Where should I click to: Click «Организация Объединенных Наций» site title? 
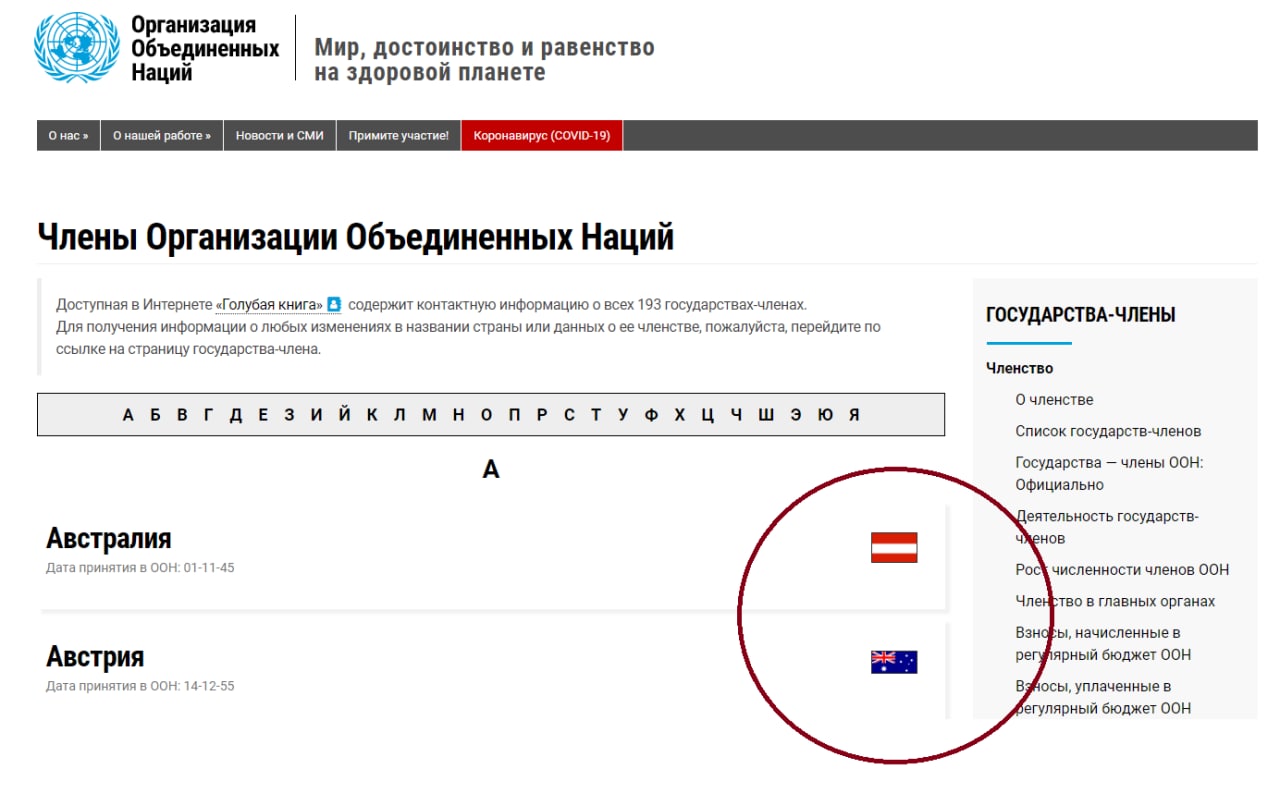click(205, 49)
